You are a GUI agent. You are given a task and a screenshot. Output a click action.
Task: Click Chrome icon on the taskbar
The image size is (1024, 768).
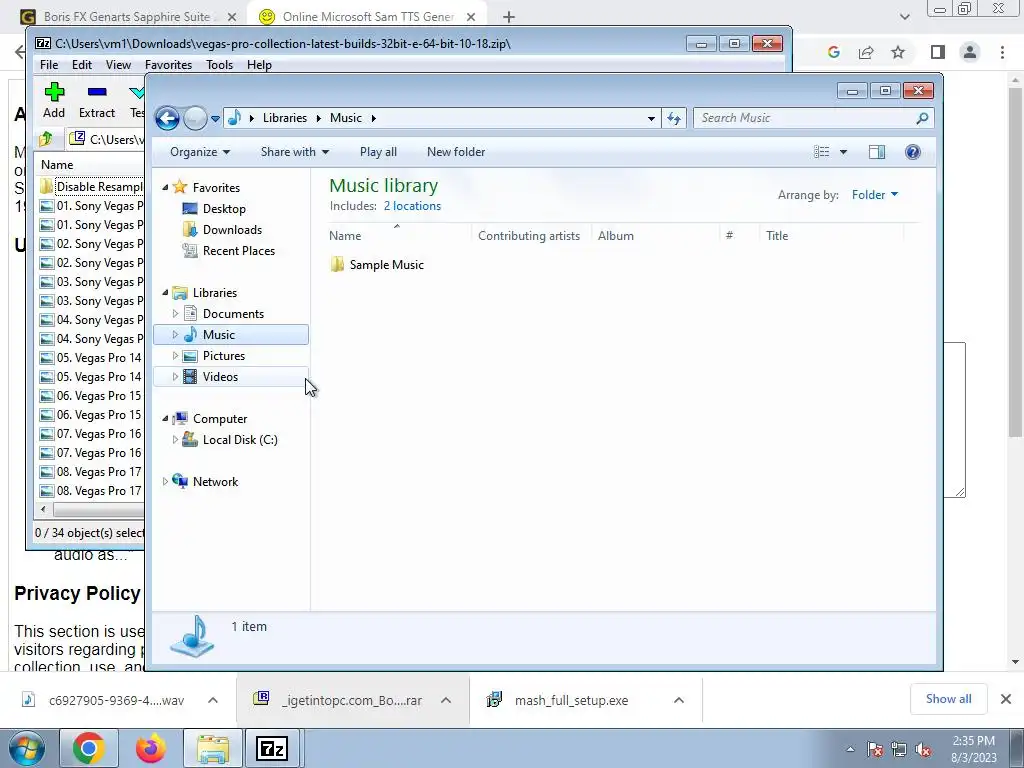coord(89,748)
